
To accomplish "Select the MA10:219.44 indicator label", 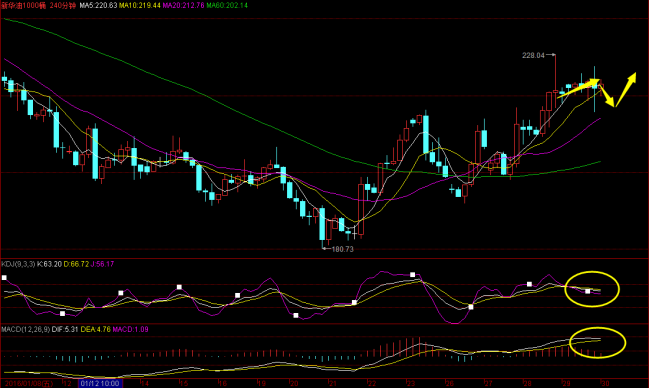I will (x=139, y=5).
